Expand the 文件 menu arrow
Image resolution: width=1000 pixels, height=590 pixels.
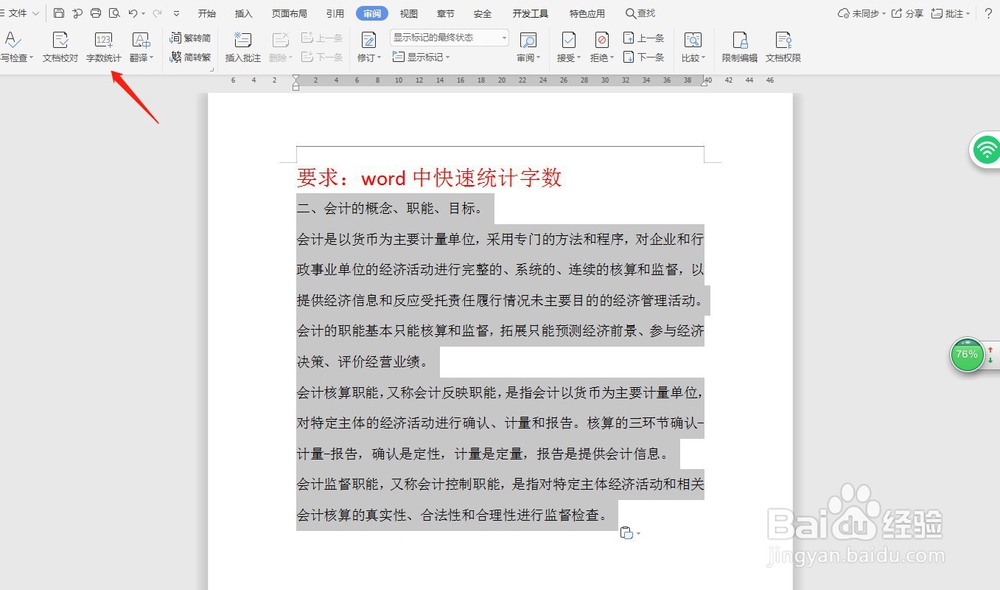pyautogui.click(x=36, y=13)
